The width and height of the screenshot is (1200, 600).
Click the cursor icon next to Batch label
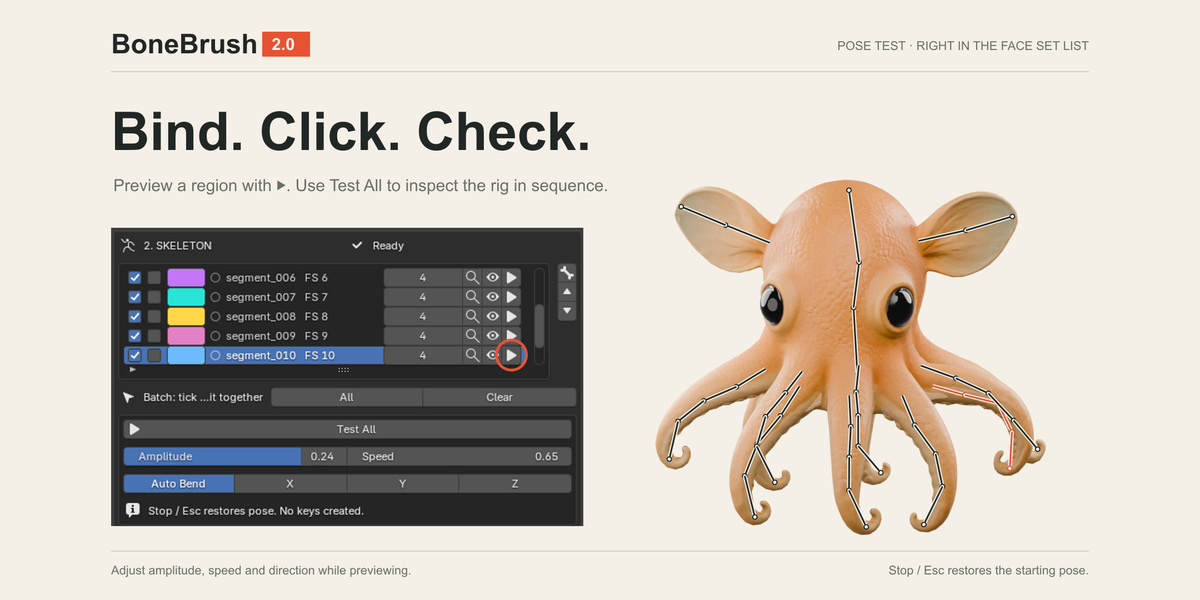pos(129,397)
